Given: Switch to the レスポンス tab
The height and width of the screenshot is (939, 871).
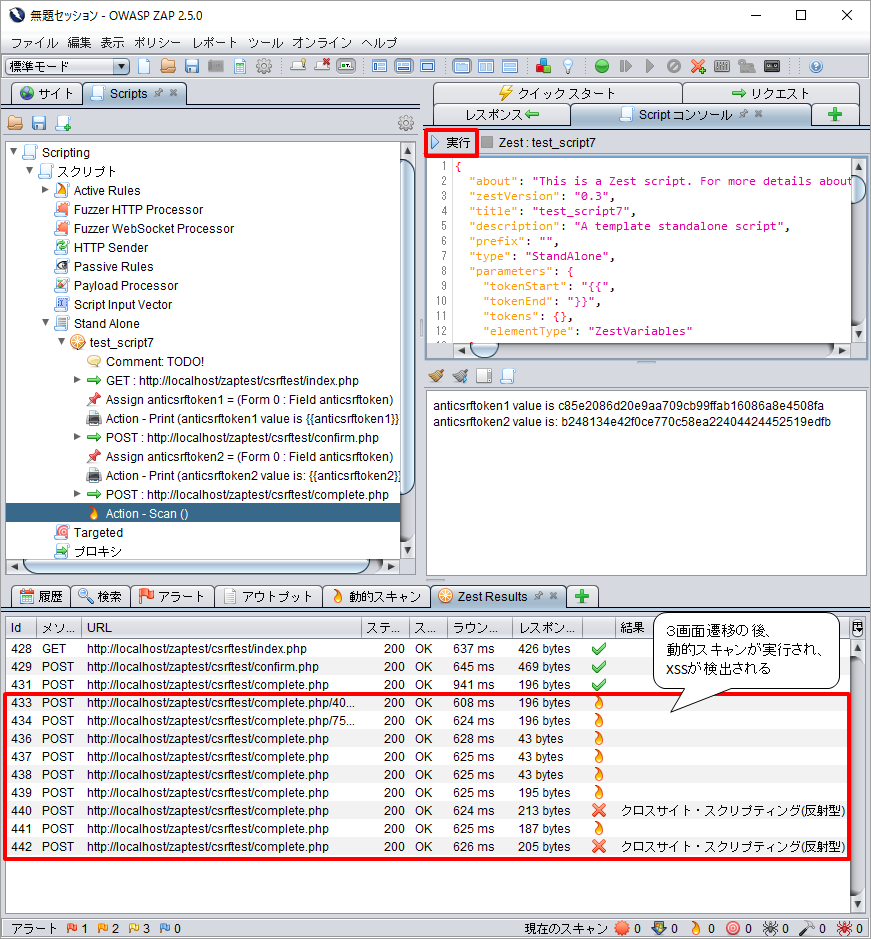Looking at the screenshot, I should [502, 114].
